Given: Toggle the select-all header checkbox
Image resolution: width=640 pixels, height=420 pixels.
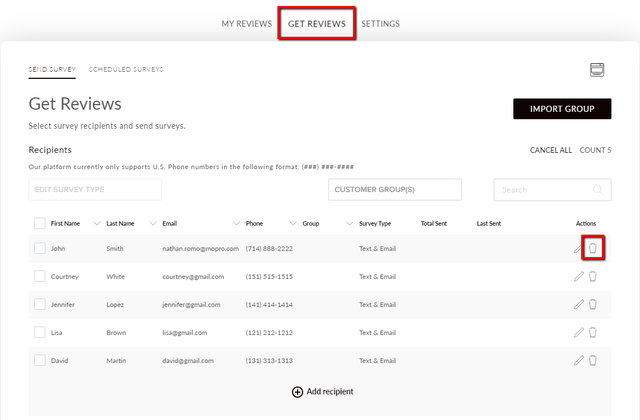Looking at the screenshot, I should 40,223.
